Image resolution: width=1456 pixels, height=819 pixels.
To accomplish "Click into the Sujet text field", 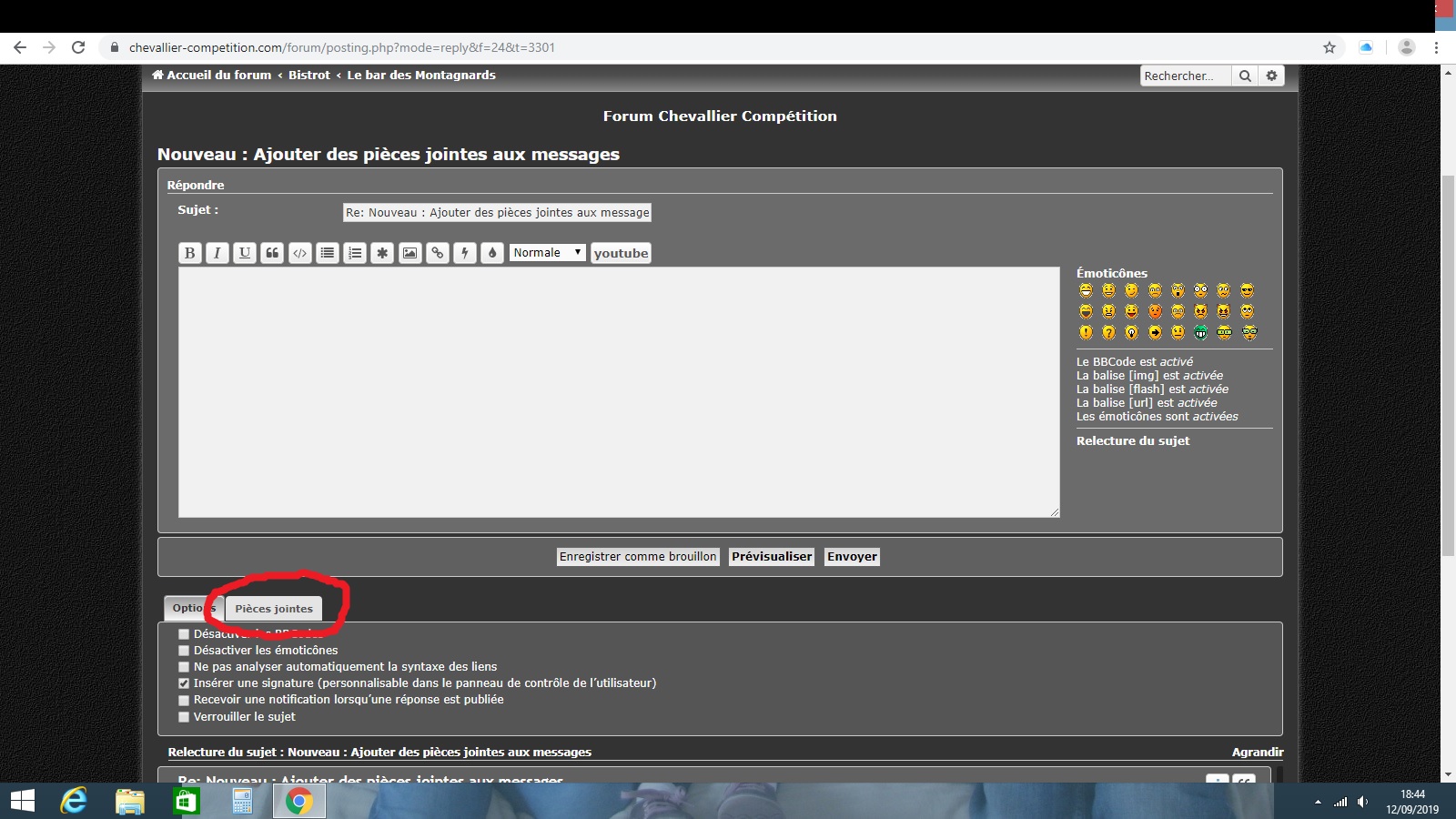I will (x=497, y=213).
